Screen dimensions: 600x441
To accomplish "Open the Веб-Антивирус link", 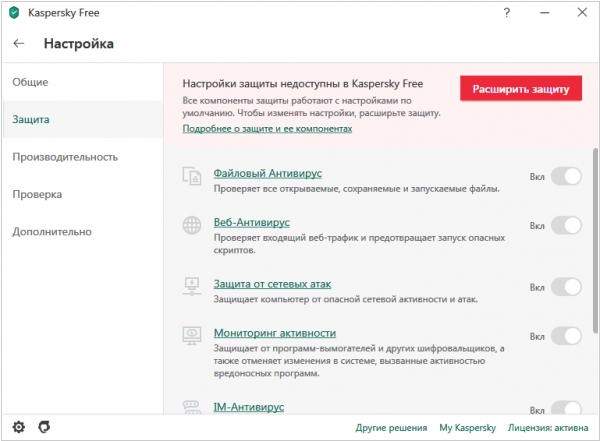I will point(251,222).
